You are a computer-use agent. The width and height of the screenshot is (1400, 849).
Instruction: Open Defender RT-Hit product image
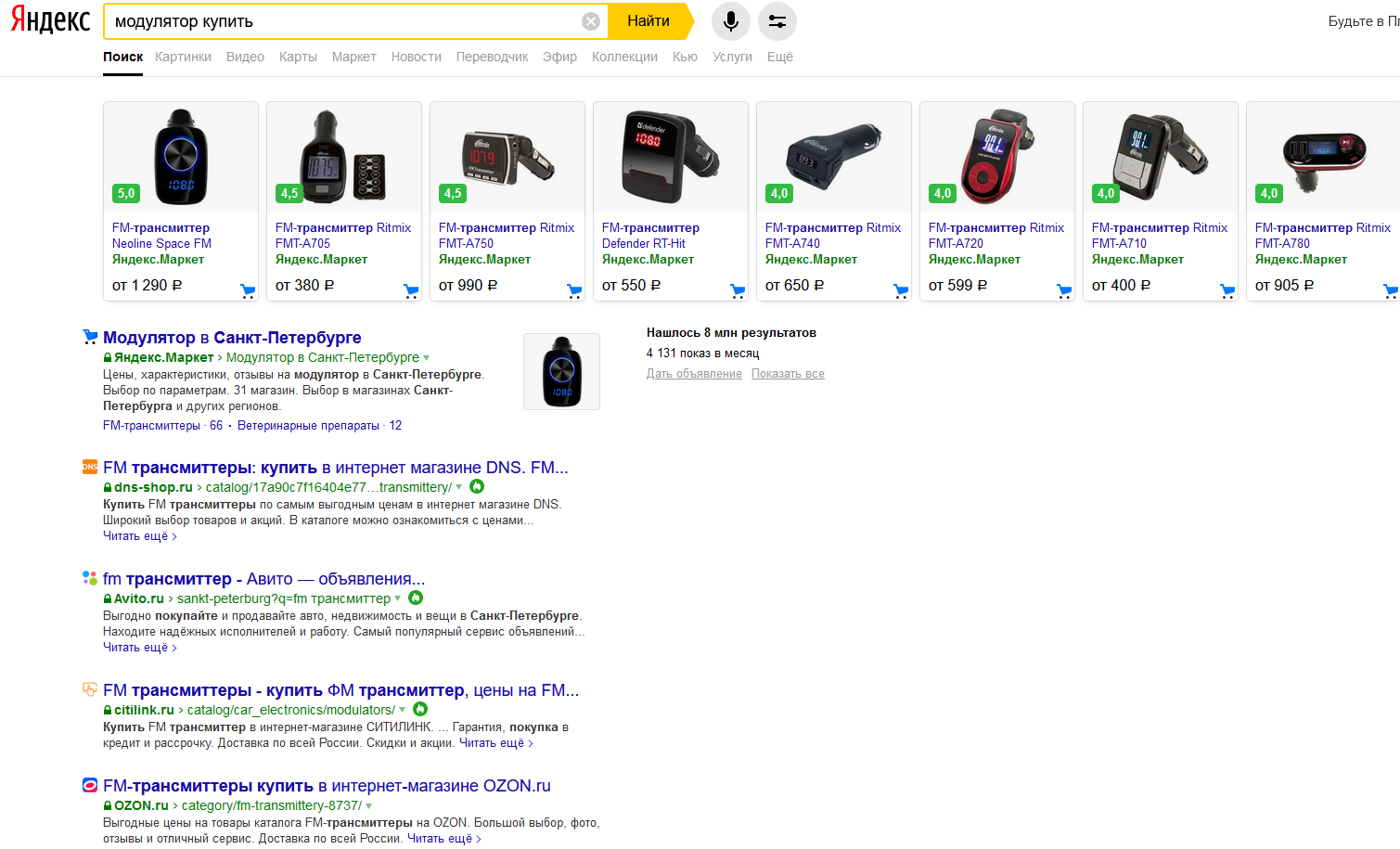pyautogui.click(x=671, y=157)
